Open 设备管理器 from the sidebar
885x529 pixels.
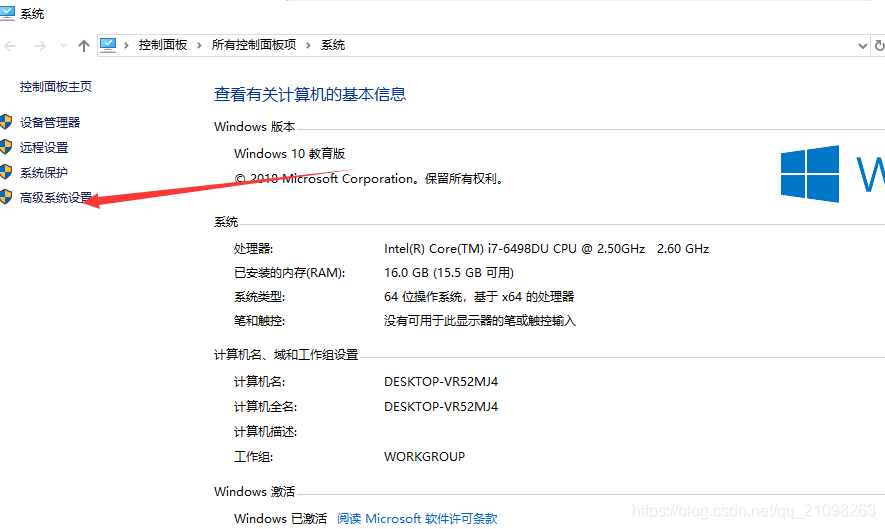tap(50, 123)
